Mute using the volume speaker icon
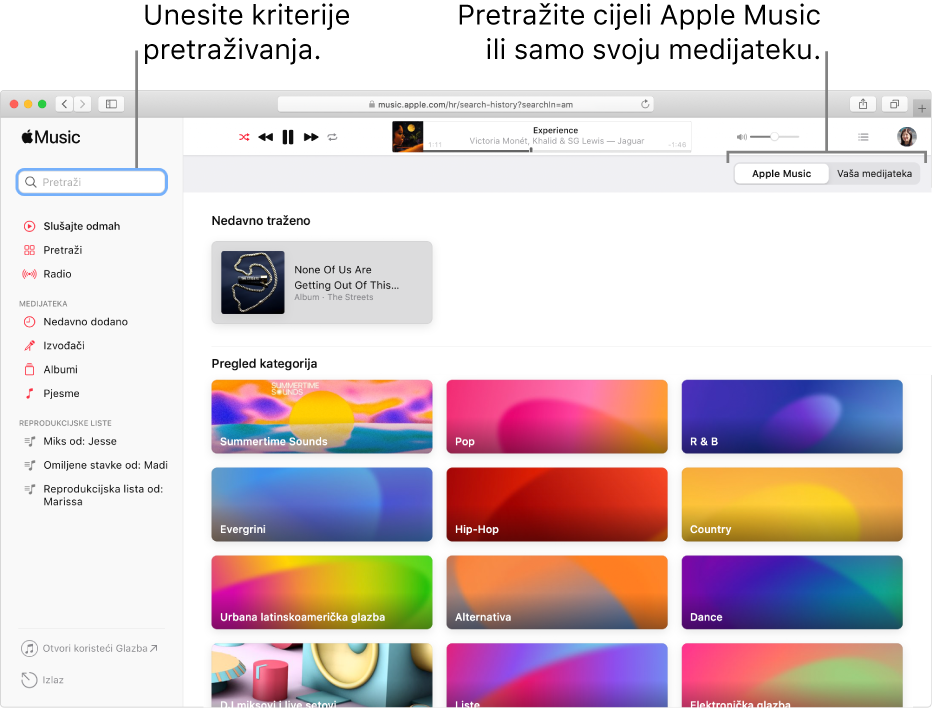The image size is (934, 708). point(742,137)
